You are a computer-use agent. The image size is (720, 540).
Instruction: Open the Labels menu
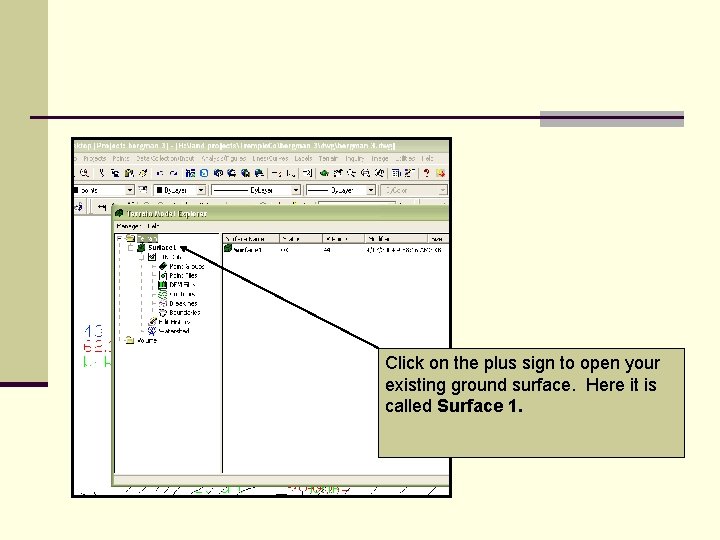pos(303,158)
